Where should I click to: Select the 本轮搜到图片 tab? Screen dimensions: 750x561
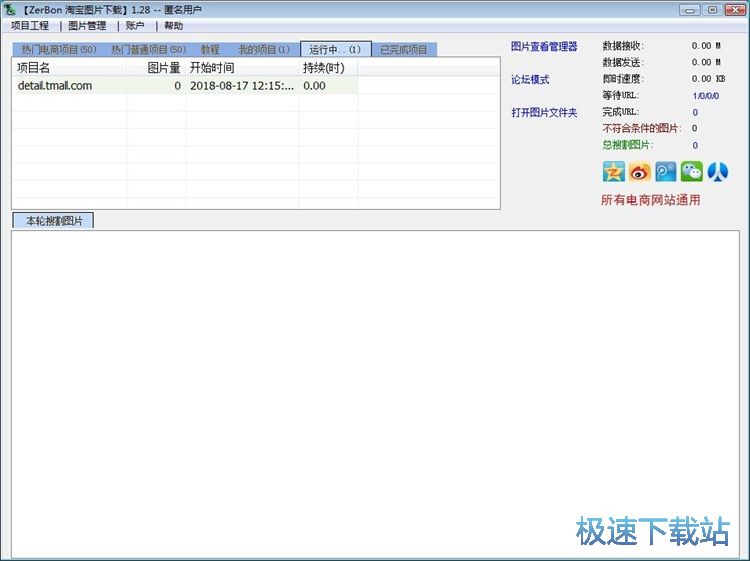point(54,221)
